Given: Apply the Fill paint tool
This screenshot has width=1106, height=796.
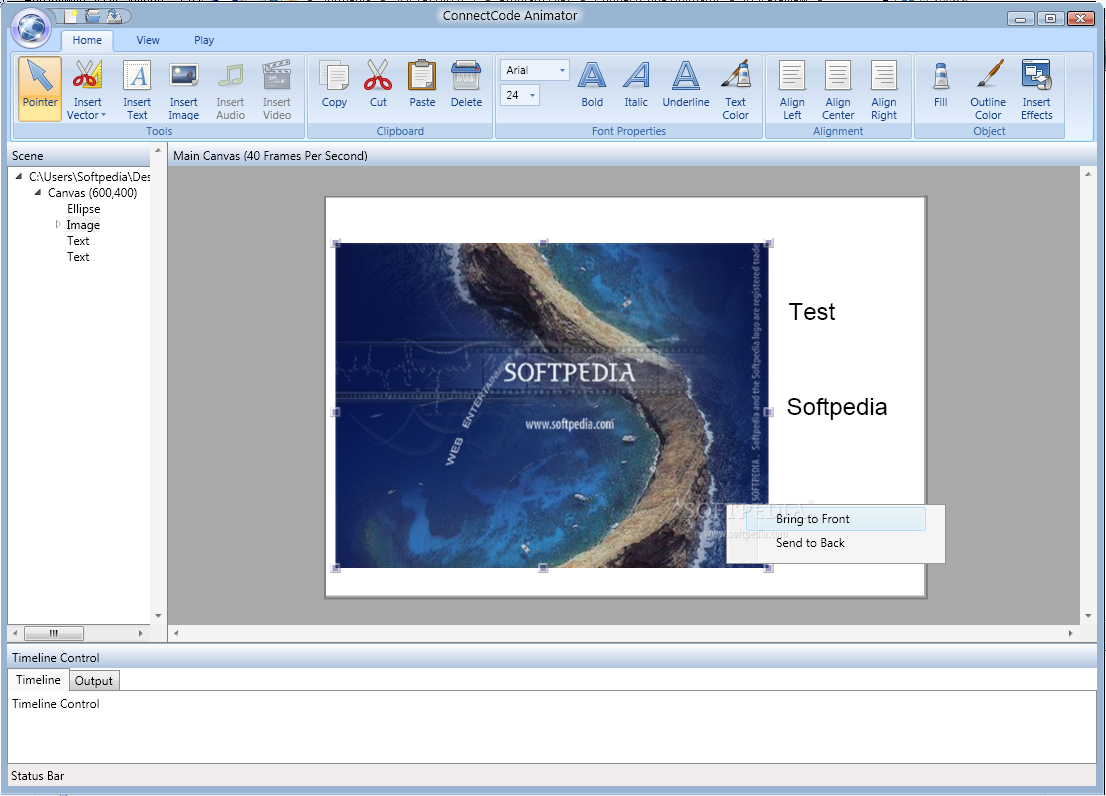Looking at the screenshot, I should tap(940, 86).
